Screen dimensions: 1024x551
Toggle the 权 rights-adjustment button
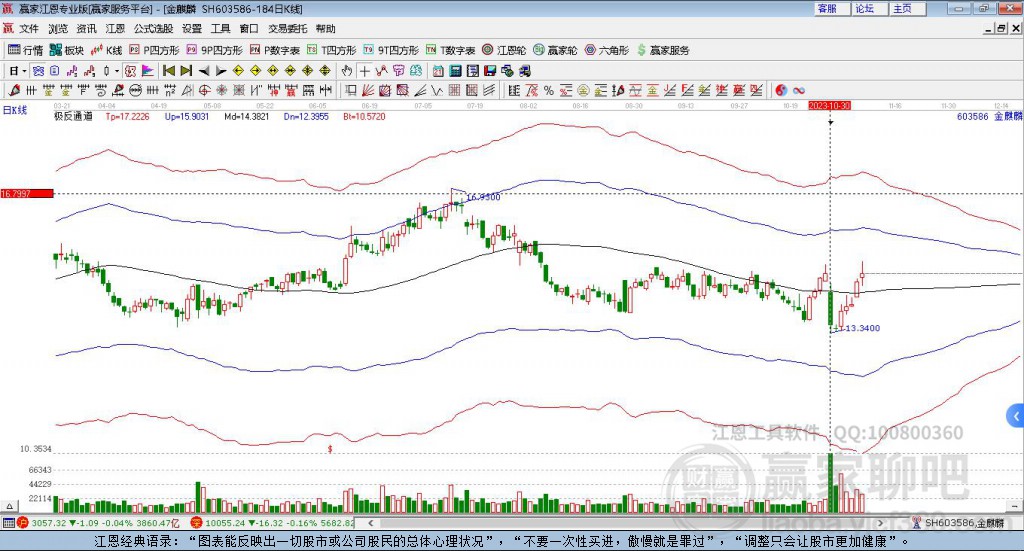(x=130, y=71)
